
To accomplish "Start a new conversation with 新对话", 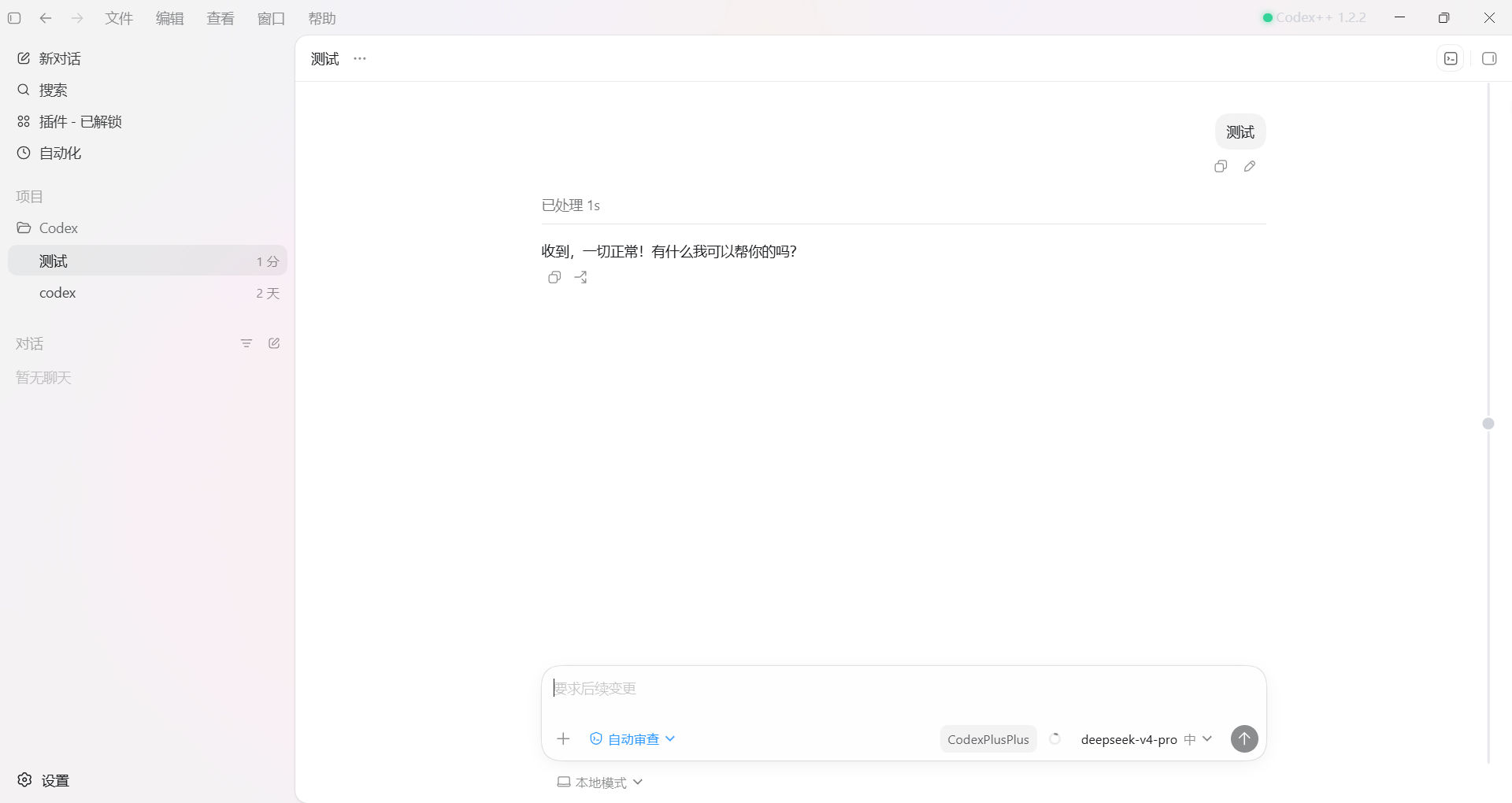I will click(147, 58).
